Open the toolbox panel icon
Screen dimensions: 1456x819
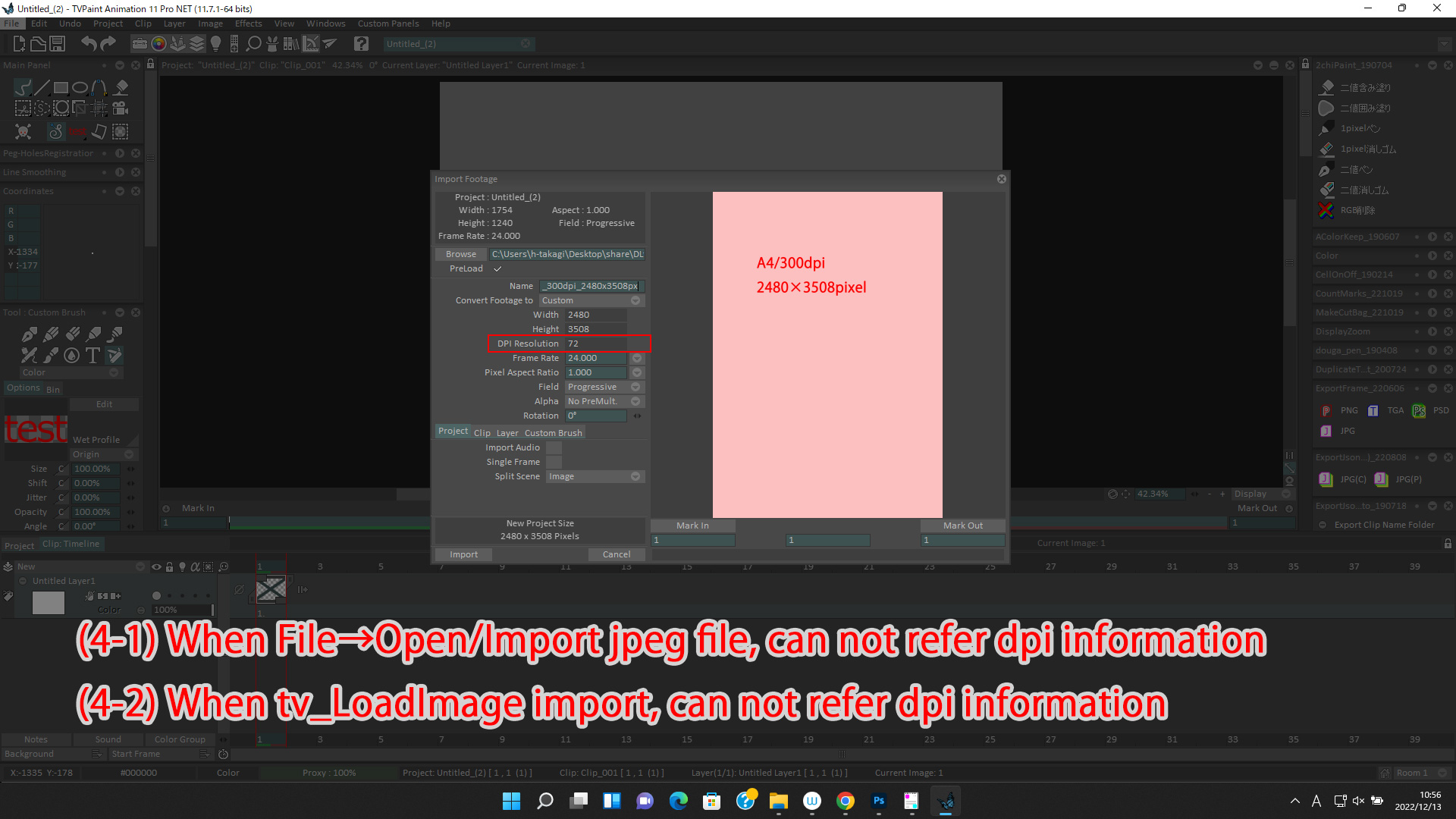coord(140,44)
